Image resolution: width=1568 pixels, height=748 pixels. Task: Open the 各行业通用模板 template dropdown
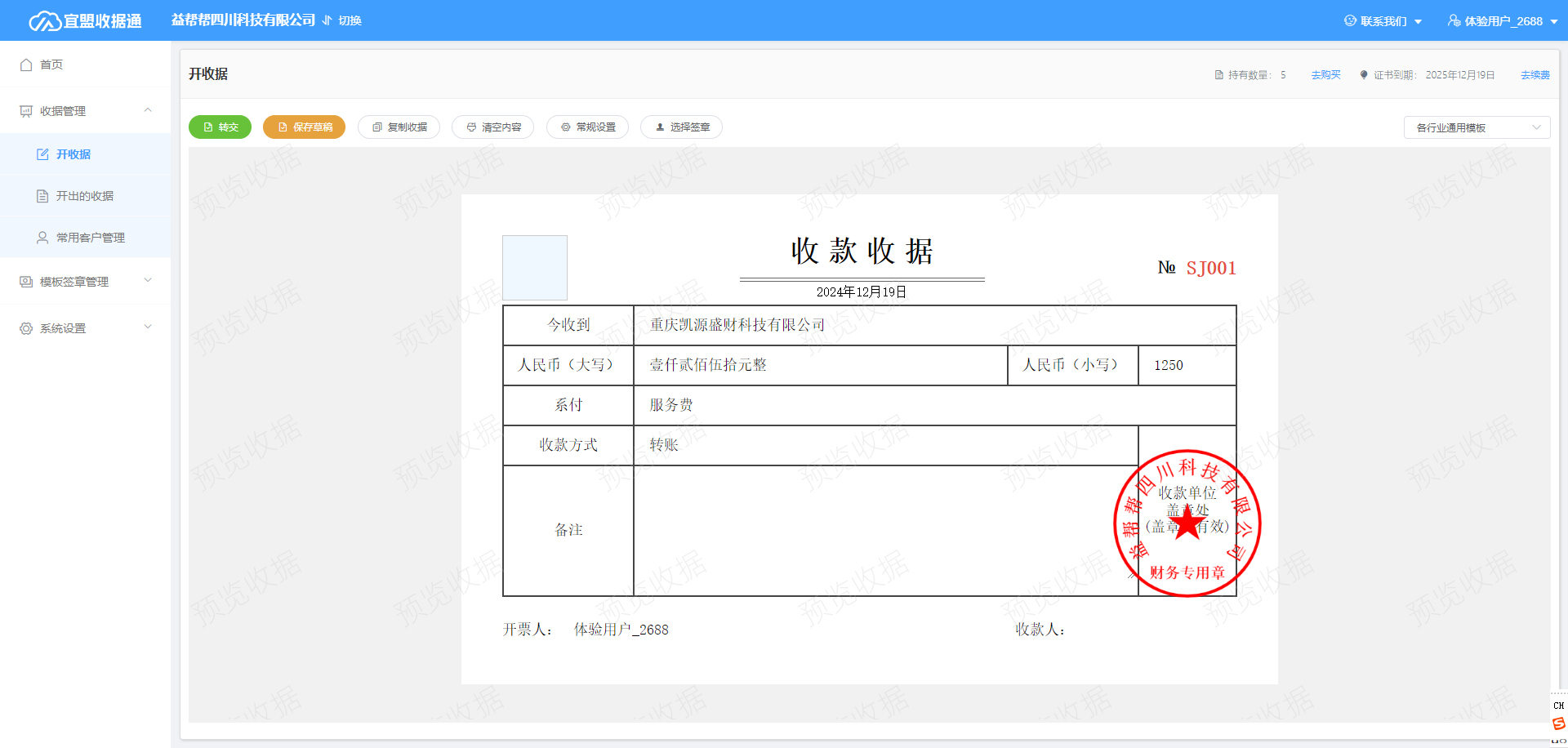click(1477, 127)
